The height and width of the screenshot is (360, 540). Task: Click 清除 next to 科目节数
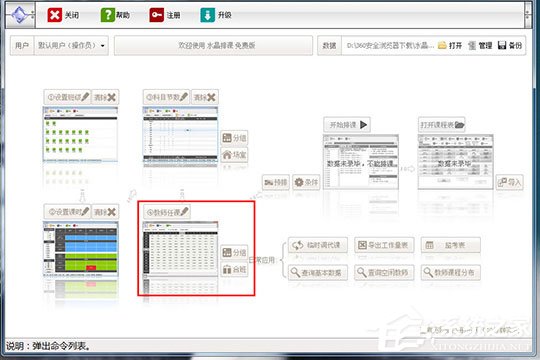[x=205, y=97]
